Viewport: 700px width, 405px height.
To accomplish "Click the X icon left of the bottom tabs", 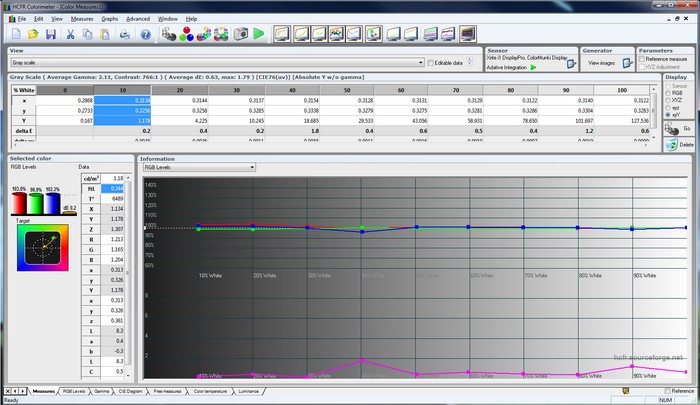I will [x=7, y=391].
